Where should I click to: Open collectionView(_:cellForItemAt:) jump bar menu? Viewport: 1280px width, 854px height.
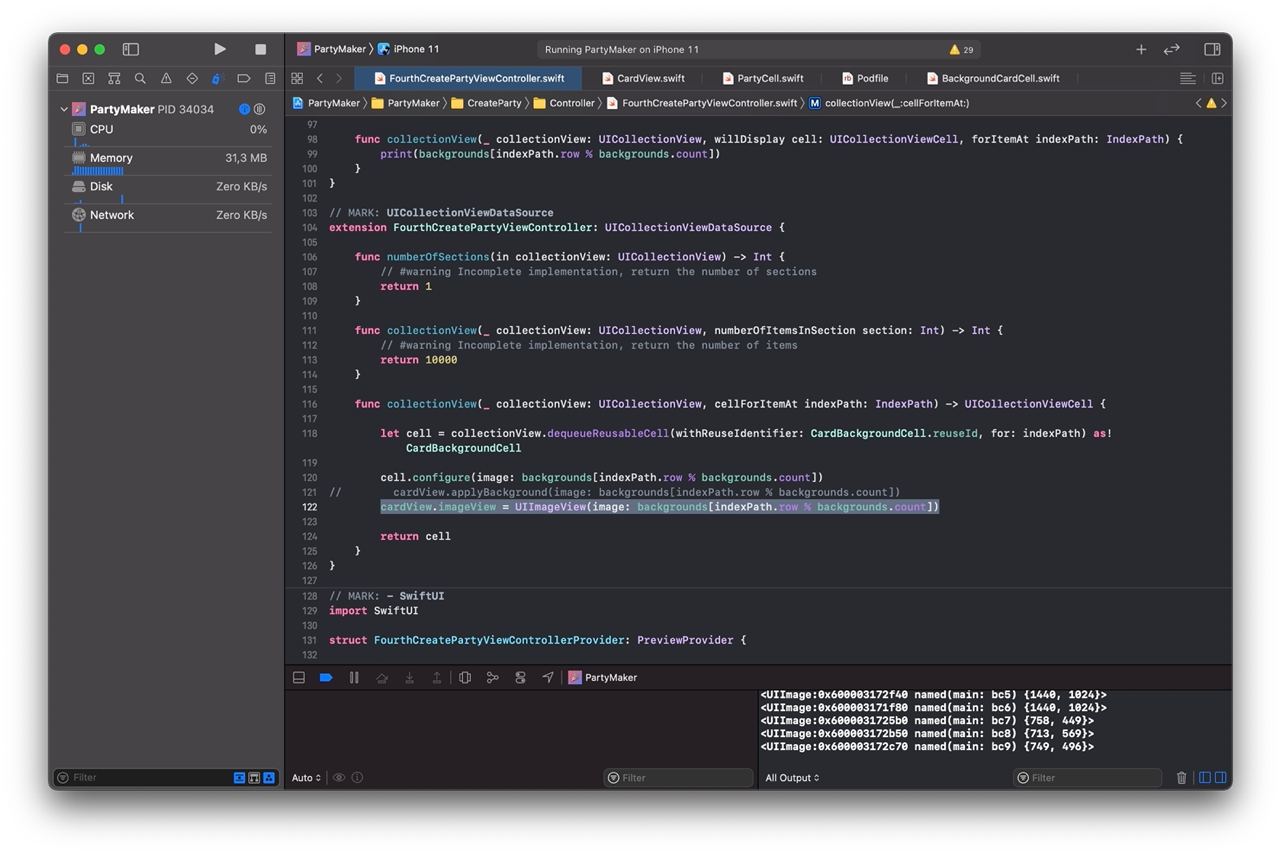[888, 103]
